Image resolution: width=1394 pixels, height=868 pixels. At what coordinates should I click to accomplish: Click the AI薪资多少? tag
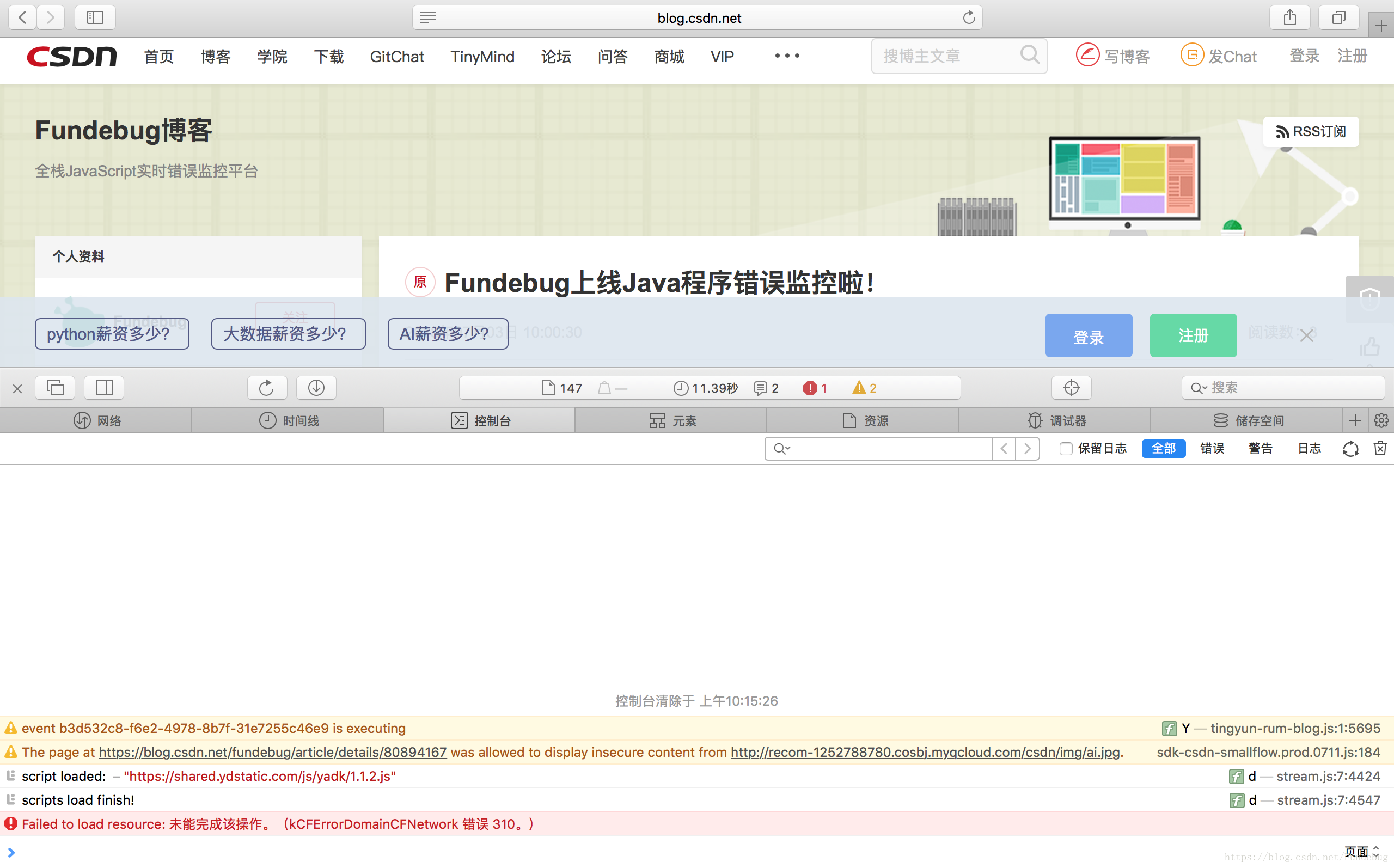pyautogui.click(x=448, y=334)
